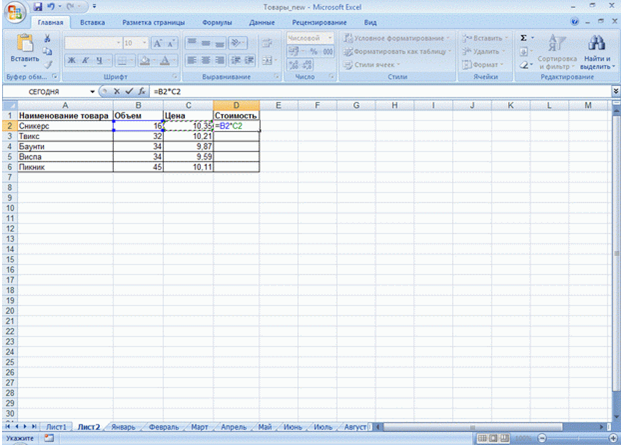Screen dimensions: 623x446
Task: Click the cell borders icon
Action: (x=122, y=60)
